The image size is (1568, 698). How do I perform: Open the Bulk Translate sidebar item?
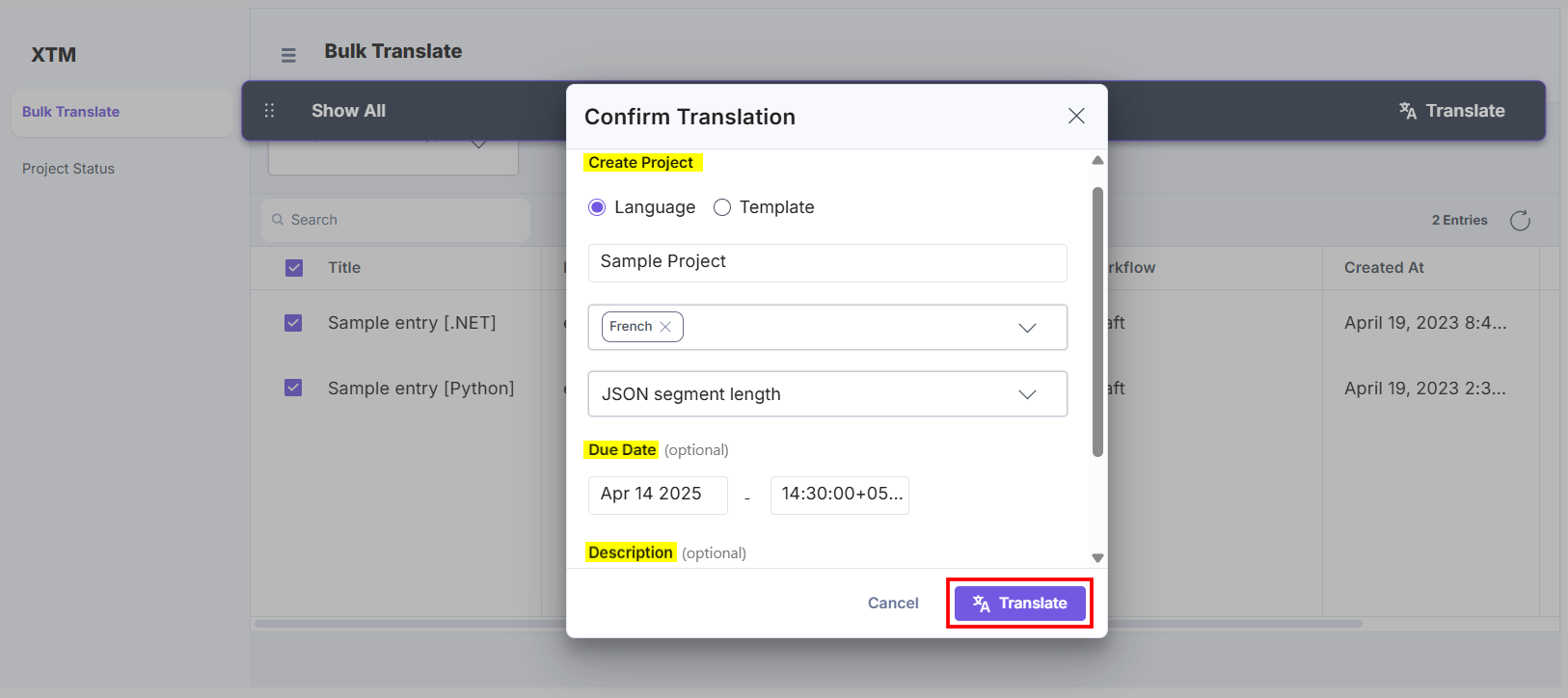(x=71, y=112)
